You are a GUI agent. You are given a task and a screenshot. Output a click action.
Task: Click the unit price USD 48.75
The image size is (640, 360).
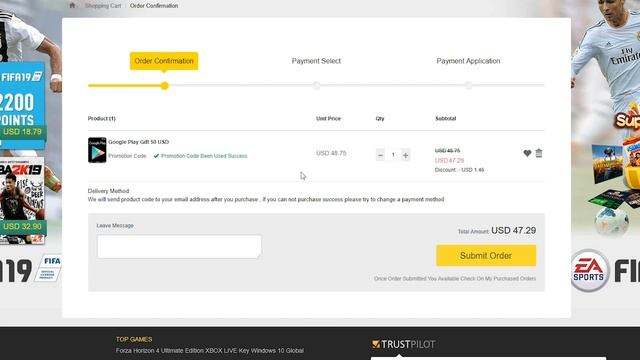tap(331, 153)
